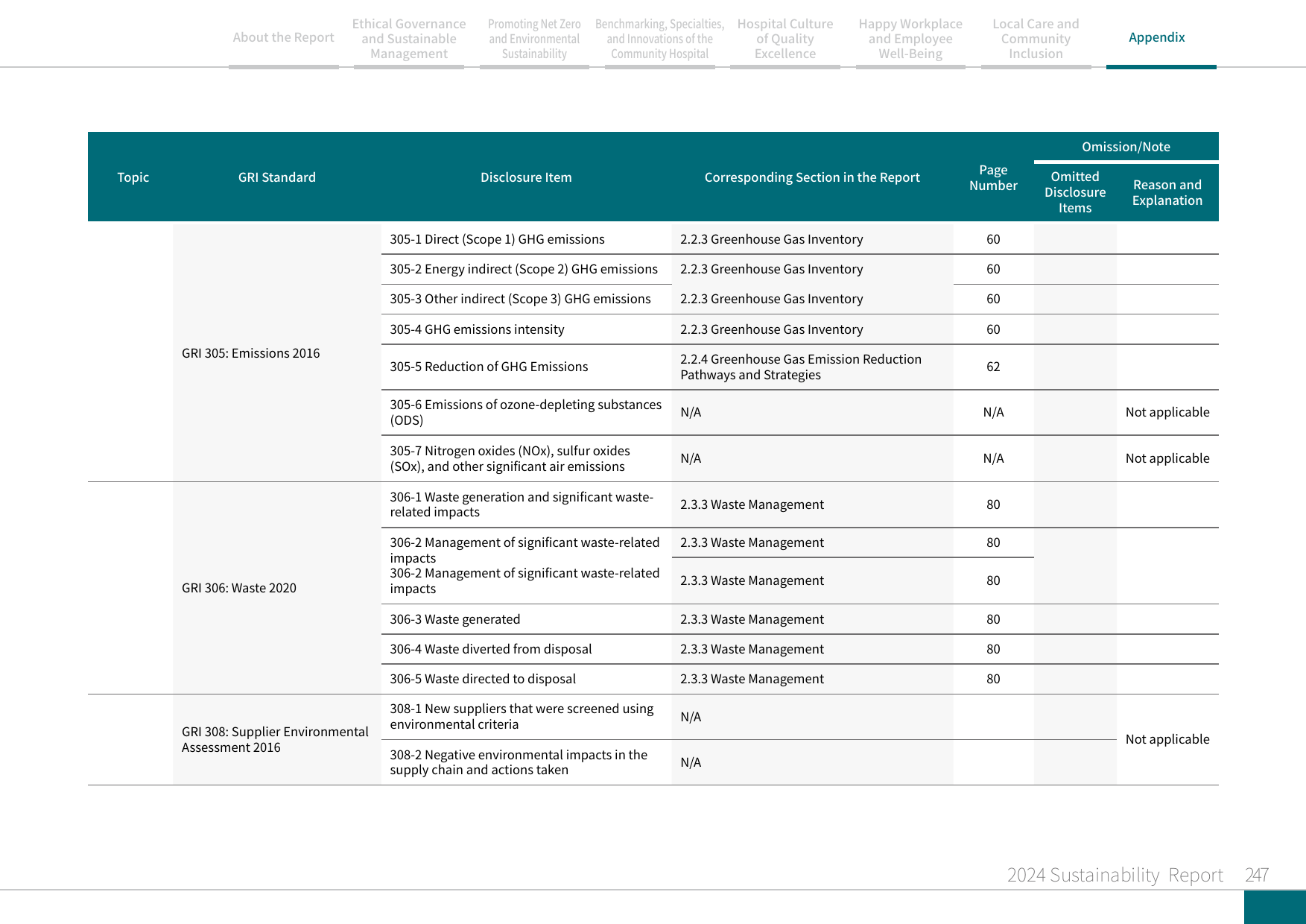Open the About the Report tab
Image resolution: width=1306 pixels, height=924 pixels.
click(283, 37)
